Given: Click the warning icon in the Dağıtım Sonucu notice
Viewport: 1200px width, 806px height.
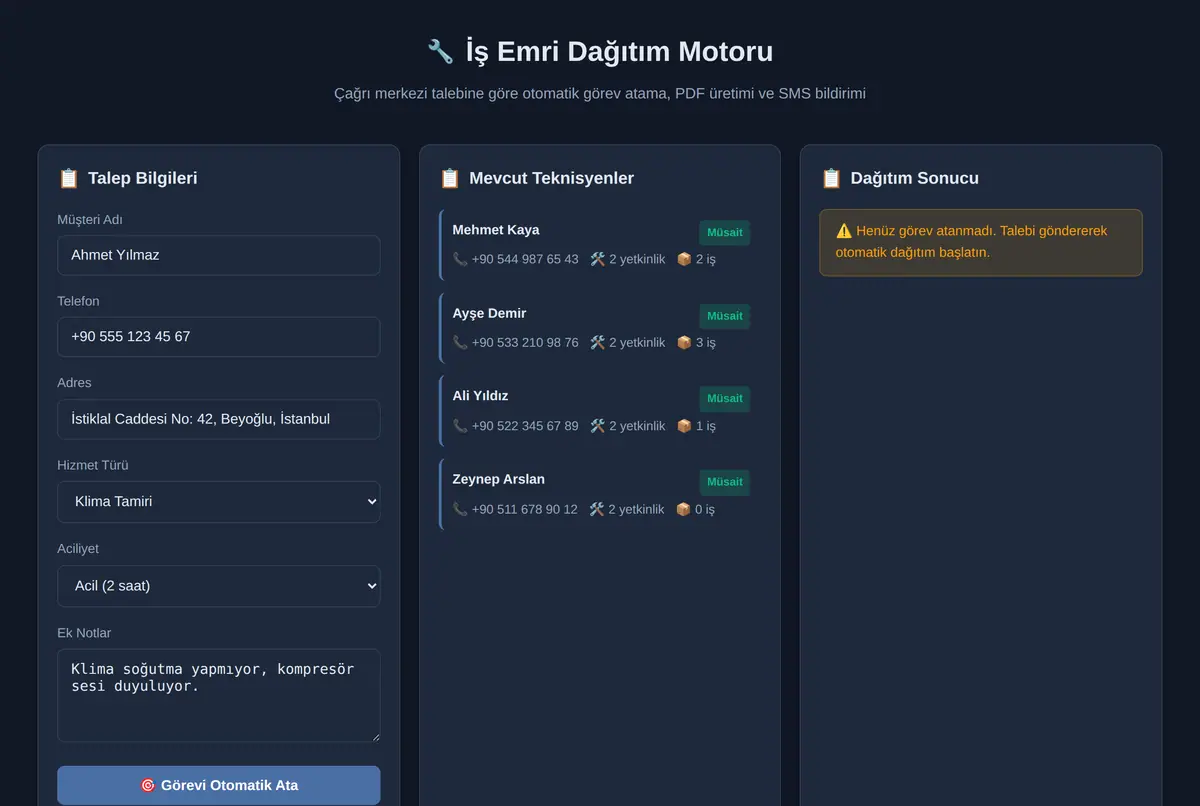Looking at the screenshot, I should (x=844, y=231).
